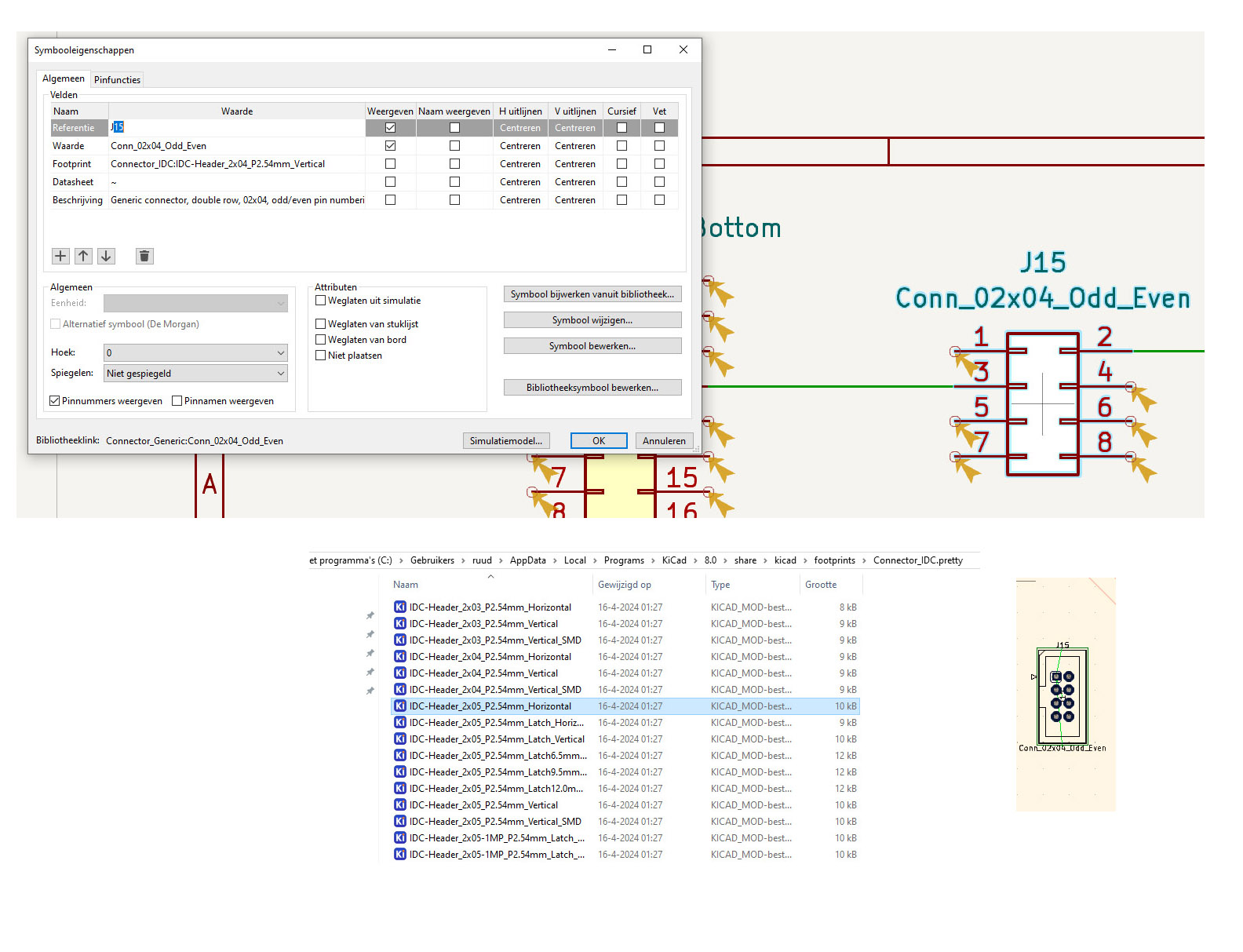Toggle Weergeven checkbox for Waarde row
Screen dimensions: 1243x952
(390, 145)
